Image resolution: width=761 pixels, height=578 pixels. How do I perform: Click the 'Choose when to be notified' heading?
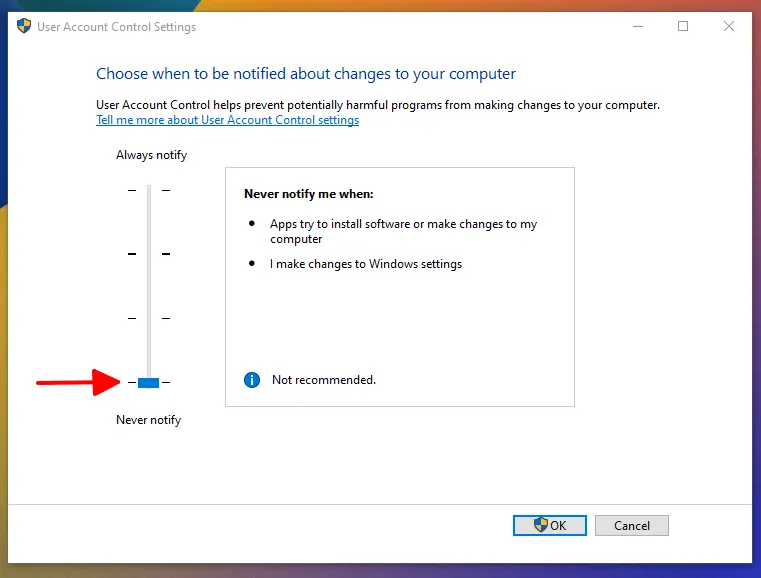[306, 74]
